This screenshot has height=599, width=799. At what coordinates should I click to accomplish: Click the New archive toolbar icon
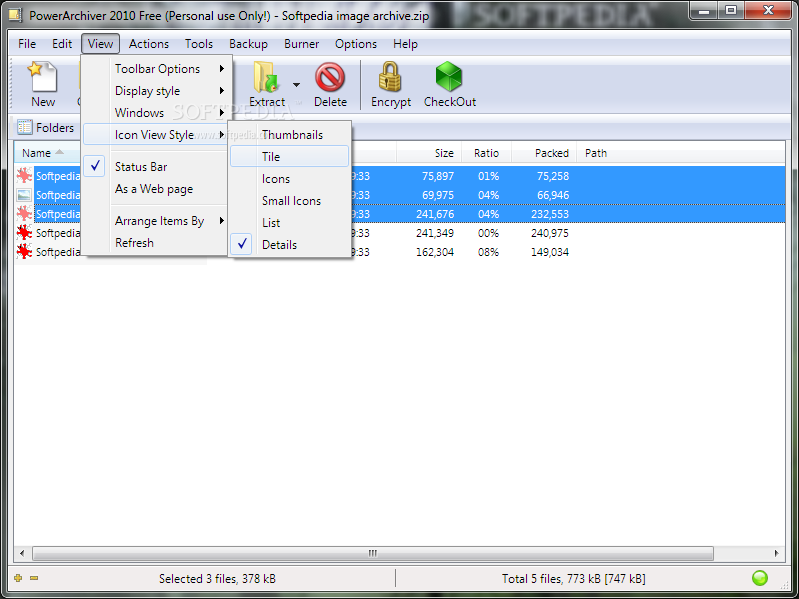43,77
